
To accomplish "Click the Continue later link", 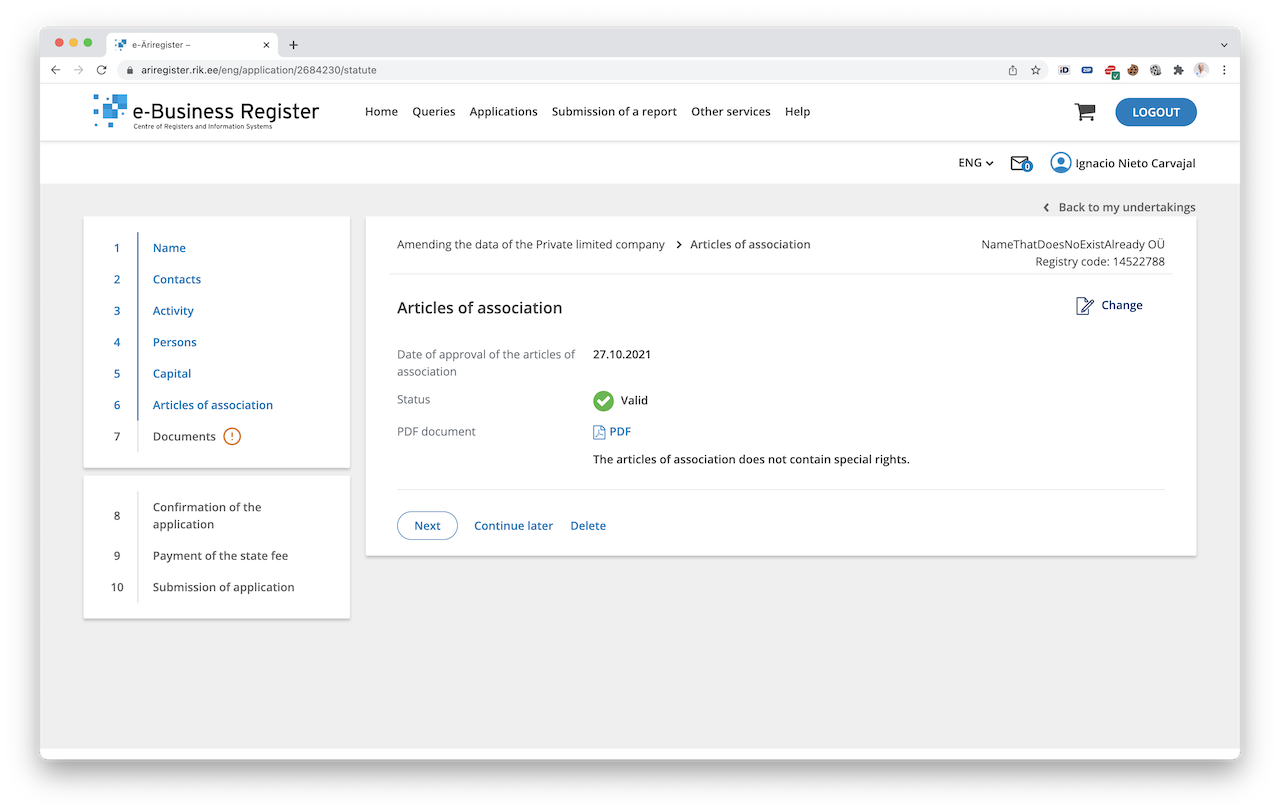I will click(513, 526).
